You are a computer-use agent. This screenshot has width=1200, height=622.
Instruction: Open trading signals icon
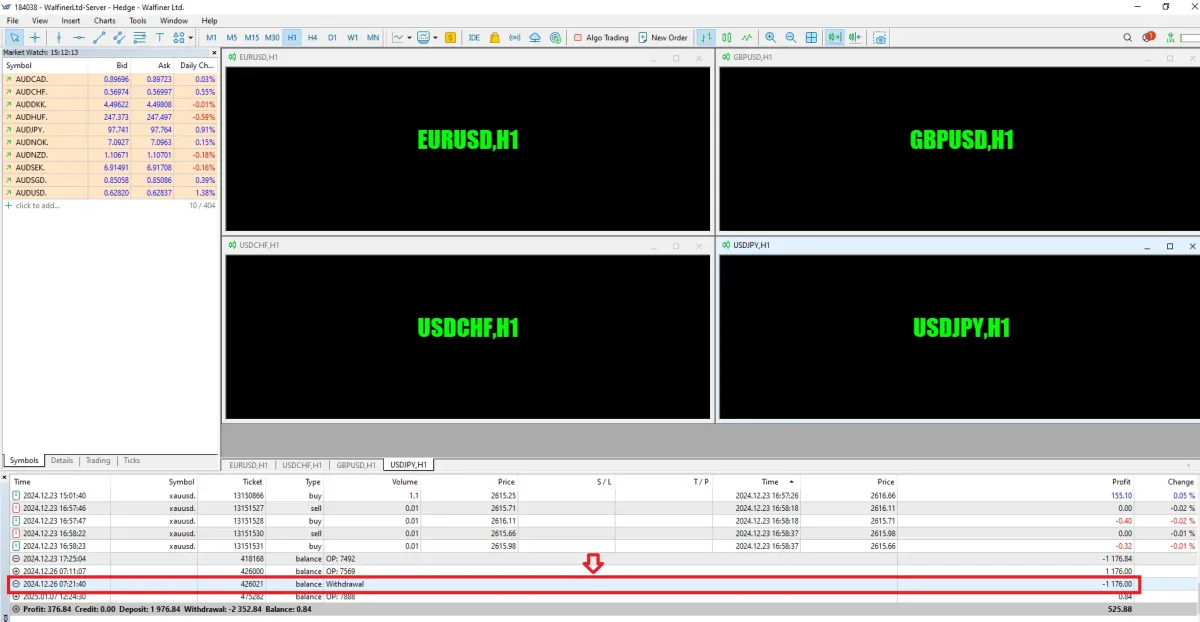tap(515, 37)
